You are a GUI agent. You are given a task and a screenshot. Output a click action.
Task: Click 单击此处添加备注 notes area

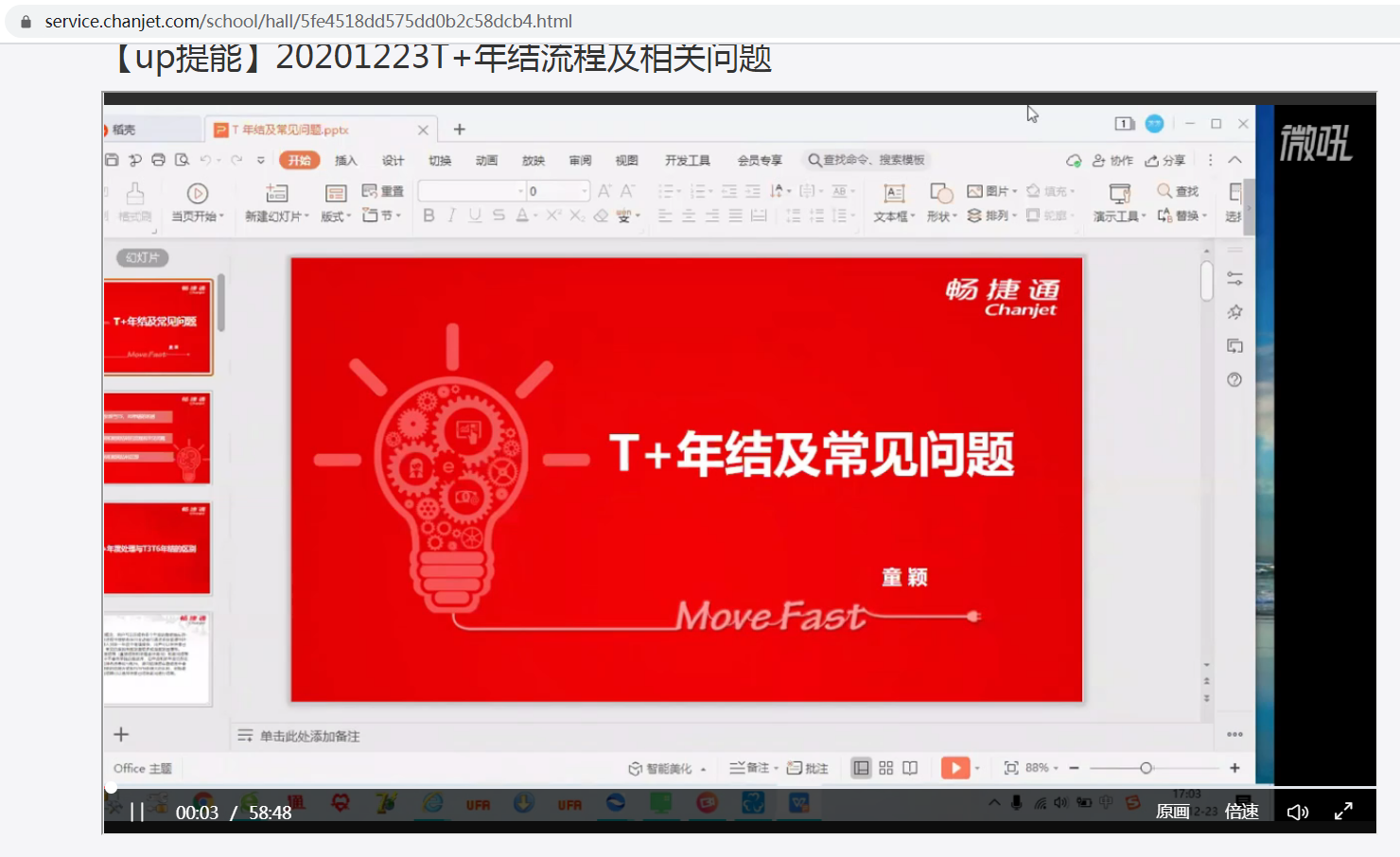coord(309,736)
